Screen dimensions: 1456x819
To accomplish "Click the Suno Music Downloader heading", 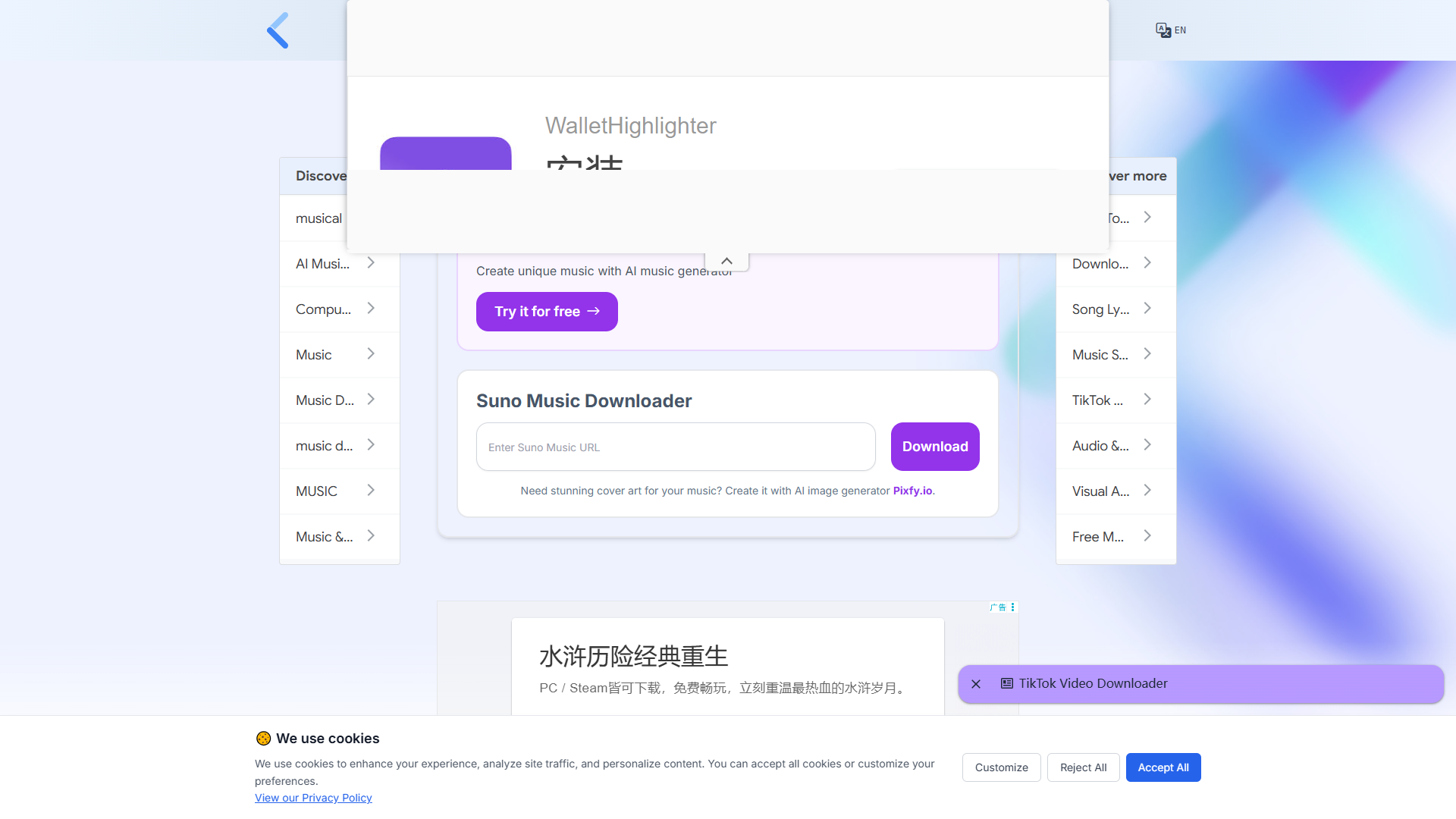I will (x=584, y=401).
